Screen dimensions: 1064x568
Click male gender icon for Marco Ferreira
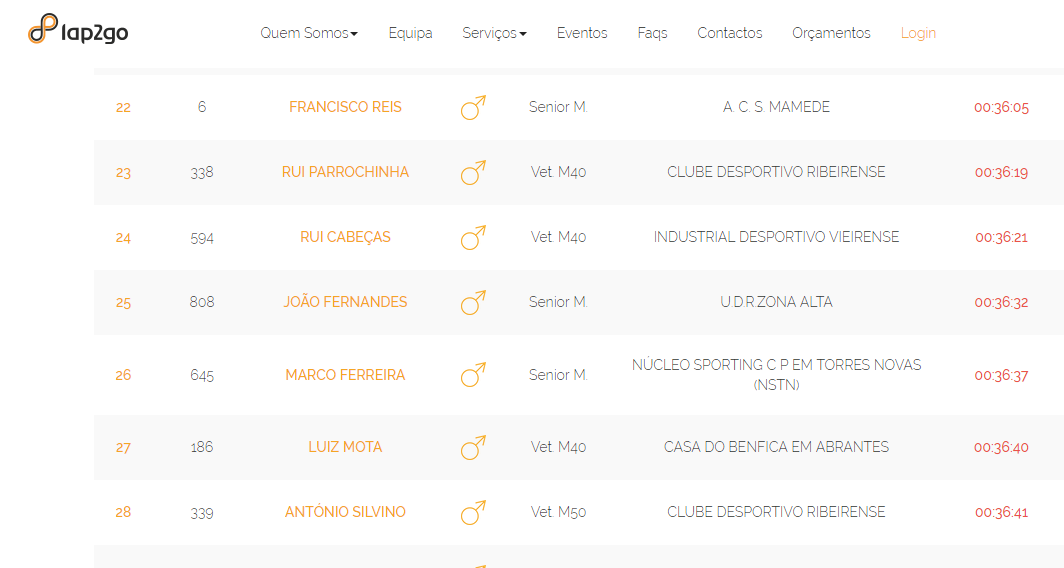click(x=473, y=375)
